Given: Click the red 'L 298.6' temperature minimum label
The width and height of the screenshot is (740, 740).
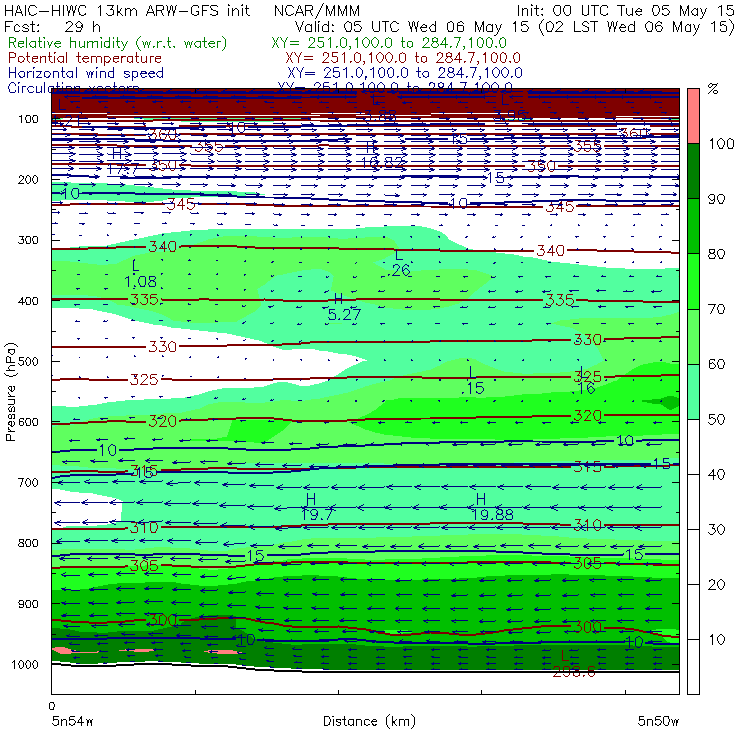Looking at the screenshot, I should coord(573,664).
